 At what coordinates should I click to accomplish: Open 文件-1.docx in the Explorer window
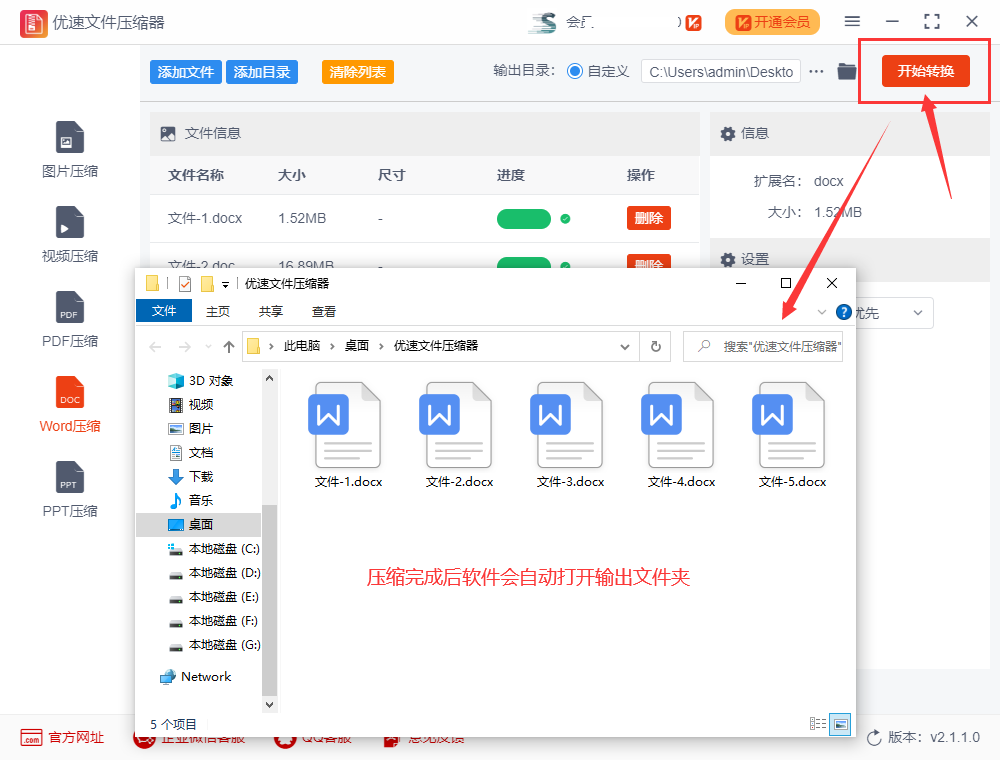tap(348, 435)
